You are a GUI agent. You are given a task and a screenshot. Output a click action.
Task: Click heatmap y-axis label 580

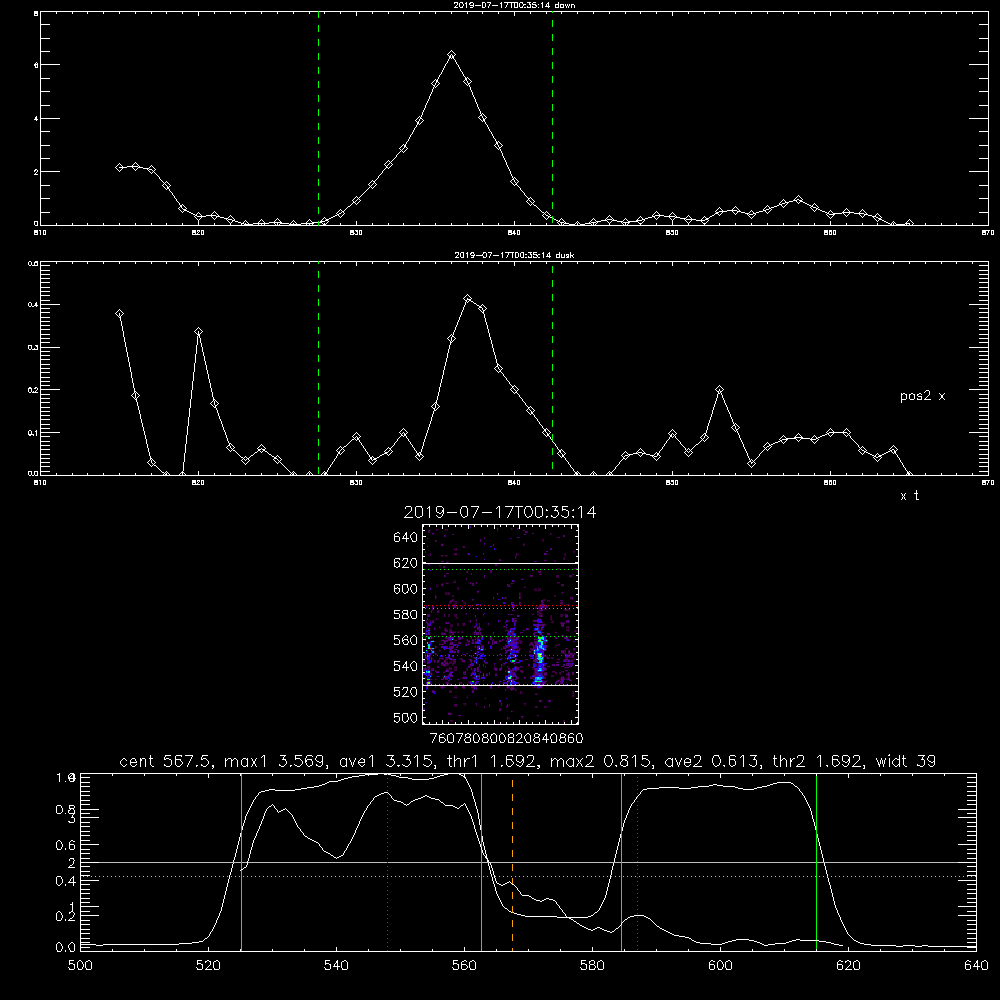click(x=406, y=615)
